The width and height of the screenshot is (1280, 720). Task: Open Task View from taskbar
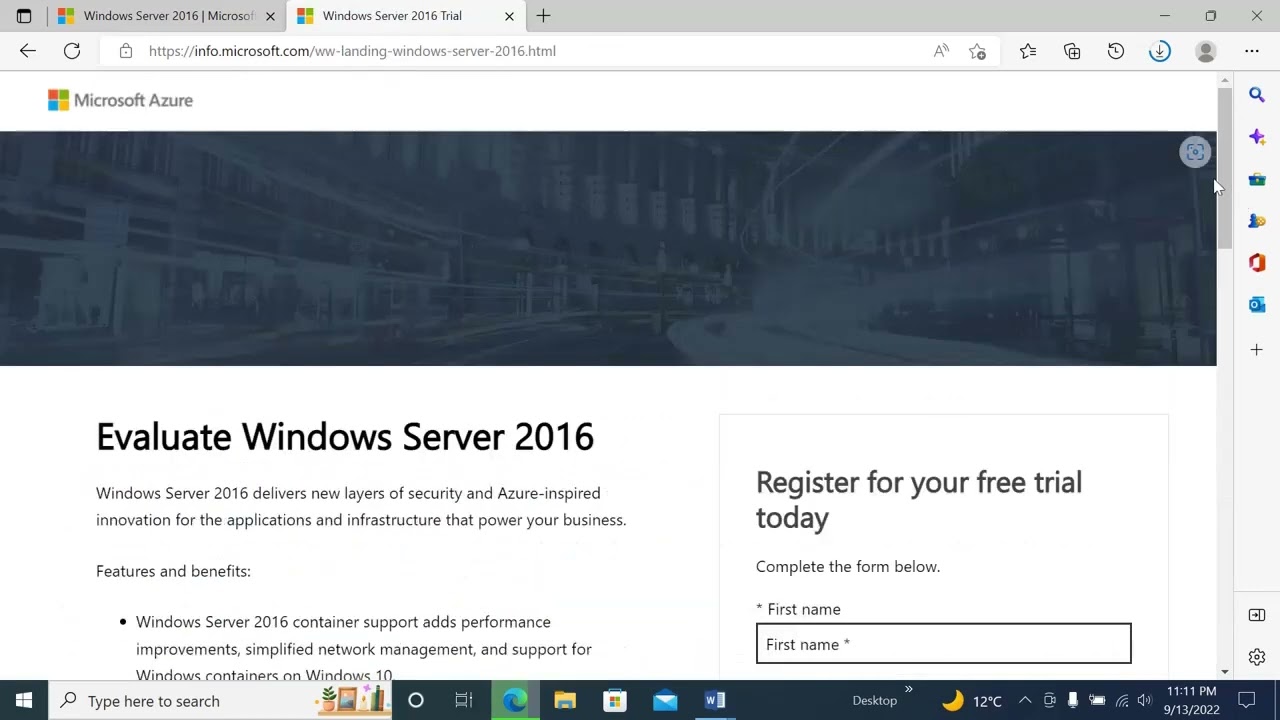[464, 700]
